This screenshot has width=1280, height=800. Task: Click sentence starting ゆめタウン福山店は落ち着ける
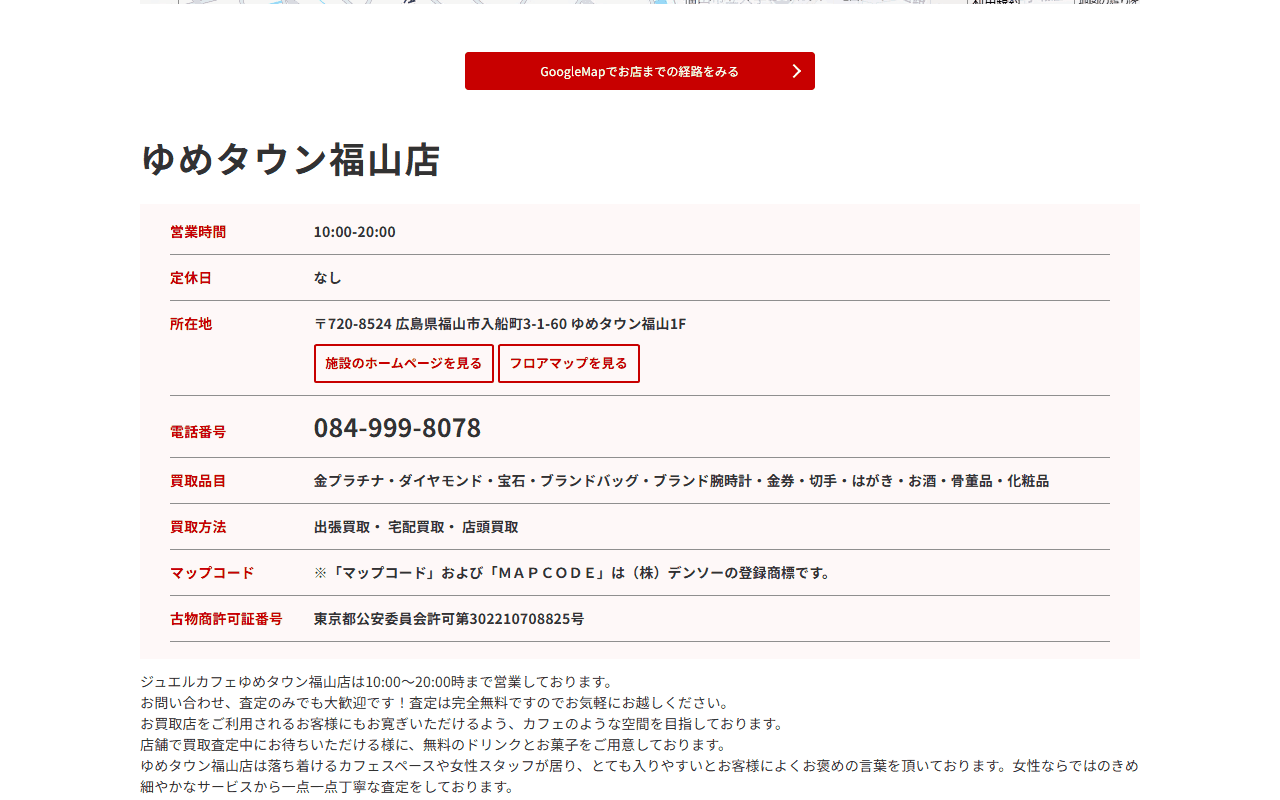coord(639,776)
